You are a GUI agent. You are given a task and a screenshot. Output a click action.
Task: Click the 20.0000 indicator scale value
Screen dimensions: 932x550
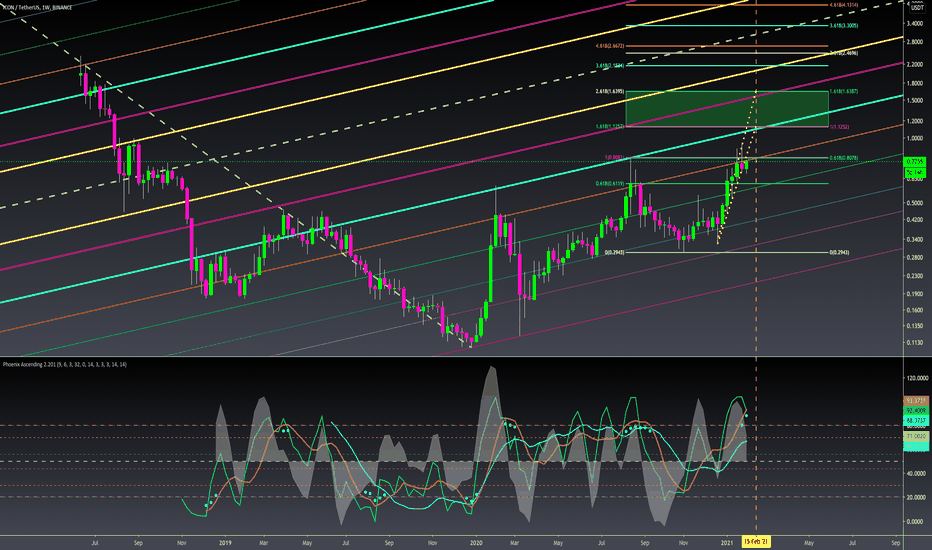(x=917, y=497)
